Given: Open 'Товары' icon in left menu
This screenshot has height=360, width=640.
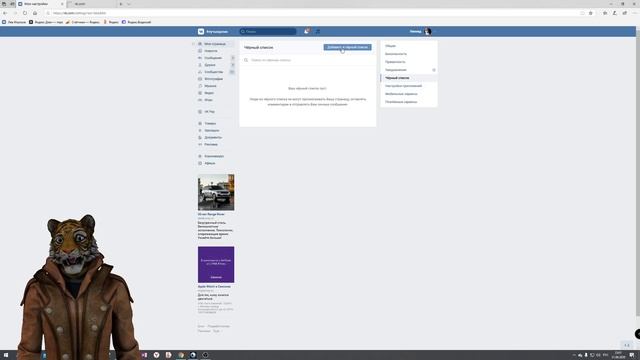Looking at the screenshot, I should pyautogui.click(x=200, y=123).
